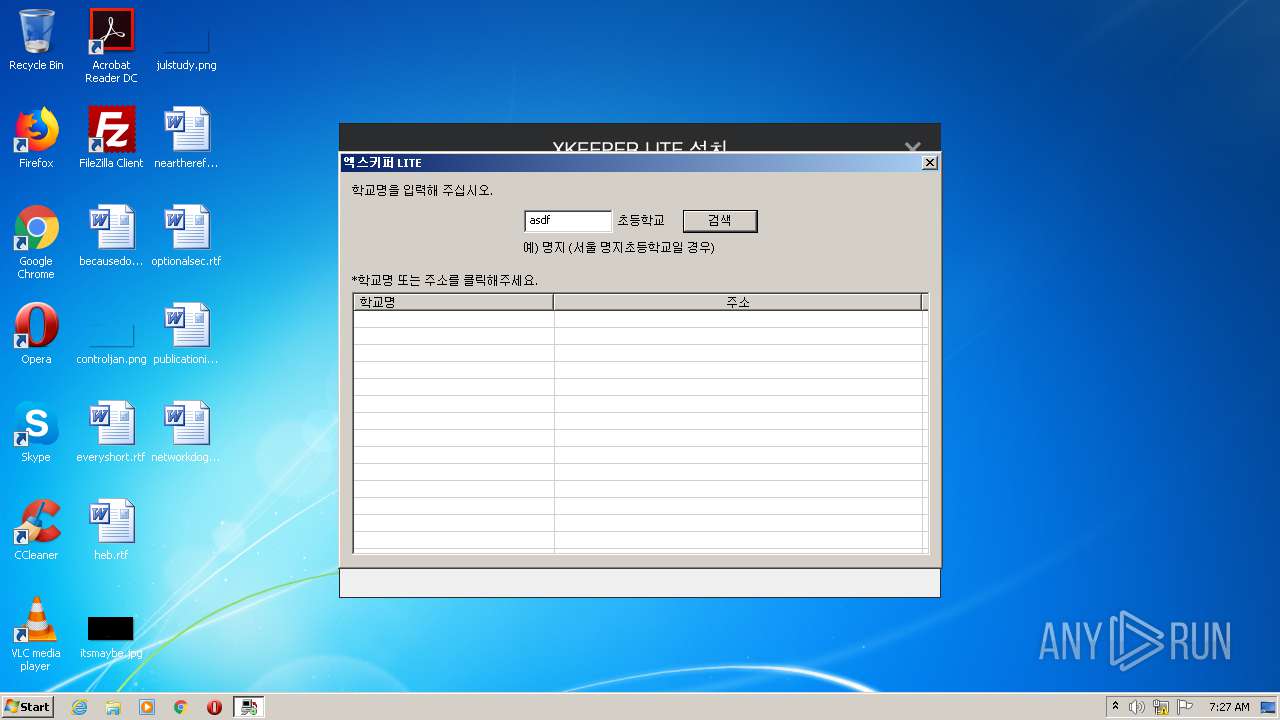
Task: Open the network tray icon
Action: coord(1161,707)
